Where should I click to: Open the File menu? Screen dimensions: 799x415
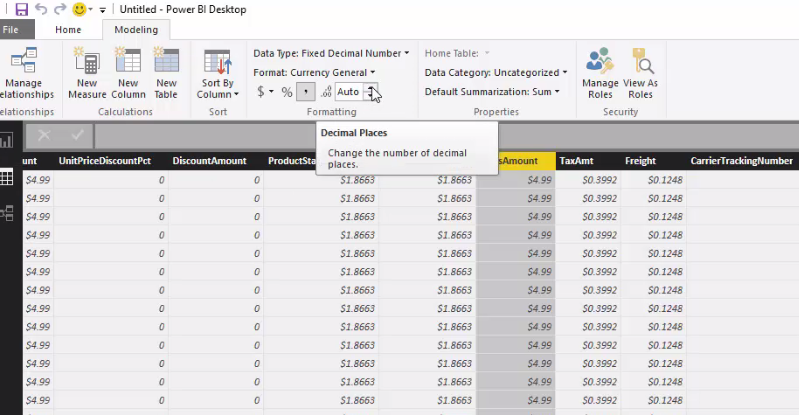click(x=11, y=30)
